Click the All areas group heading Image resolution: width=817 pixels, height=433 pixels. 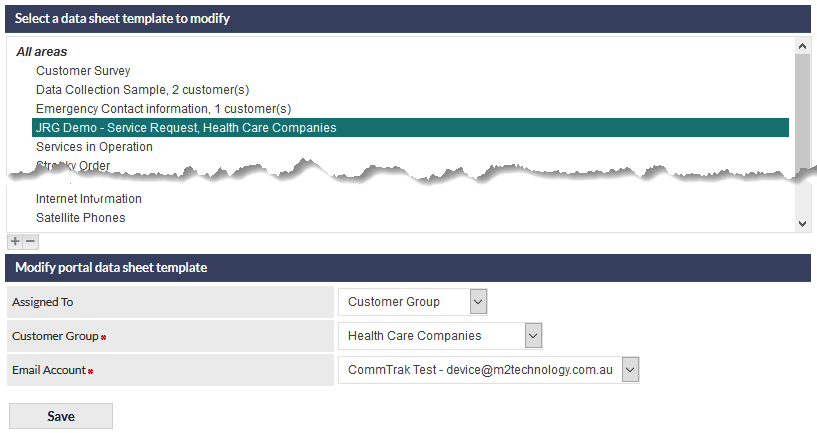click(x=41, y=52)
